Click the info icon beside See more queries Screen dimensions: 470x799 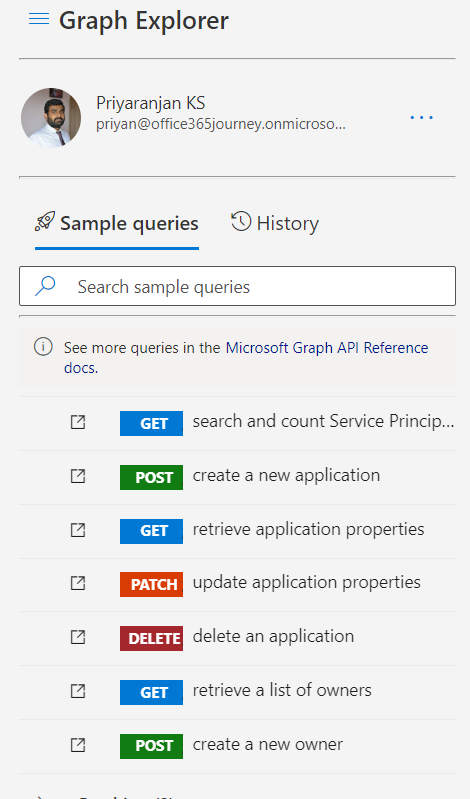(x=43, y=347)
